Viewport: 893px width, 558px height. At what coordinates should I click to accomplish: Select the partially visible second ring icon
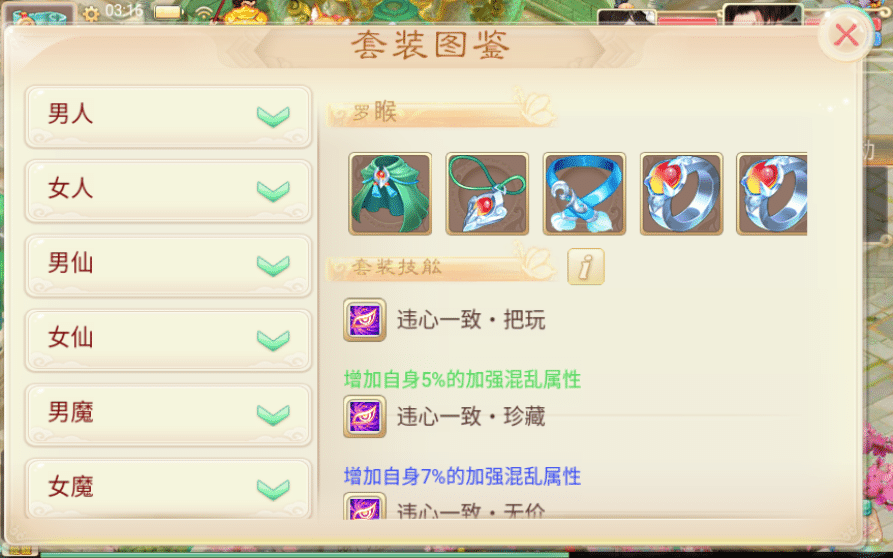pyautogui.click(x=772, y=194)
